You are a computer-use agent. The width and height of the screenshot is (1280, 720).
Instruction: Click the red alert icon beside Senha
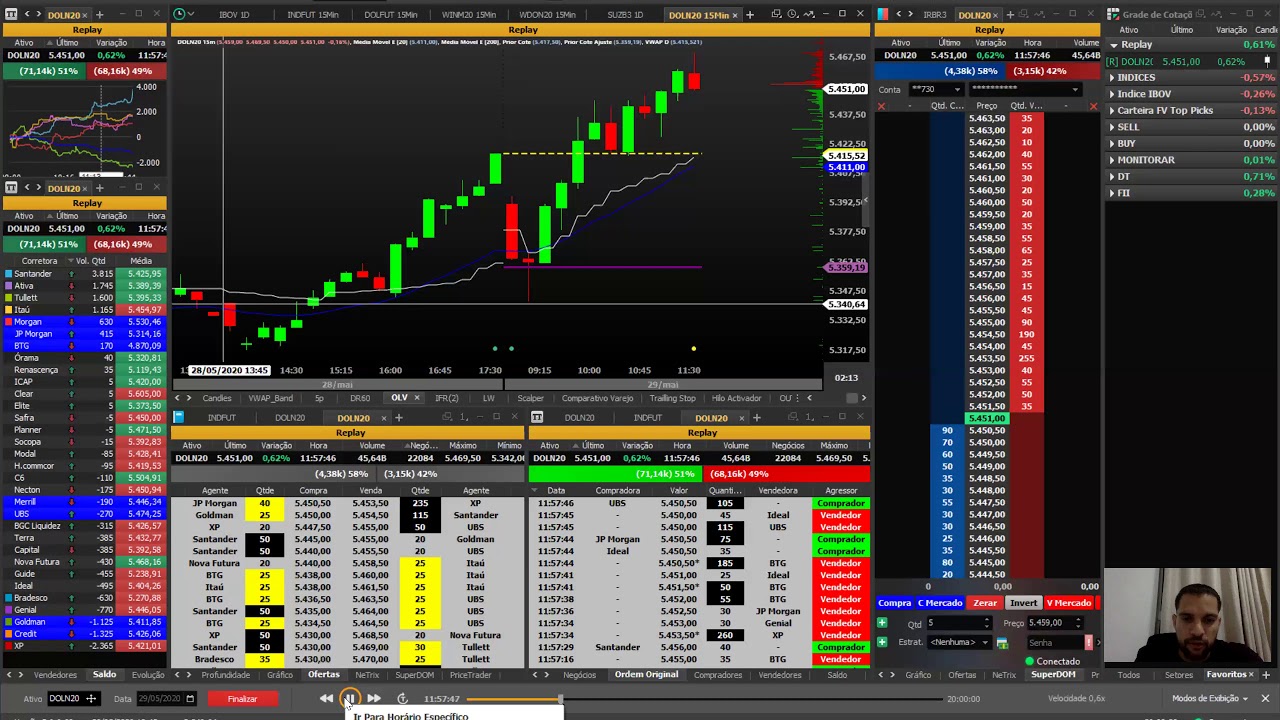[1088, 642]
